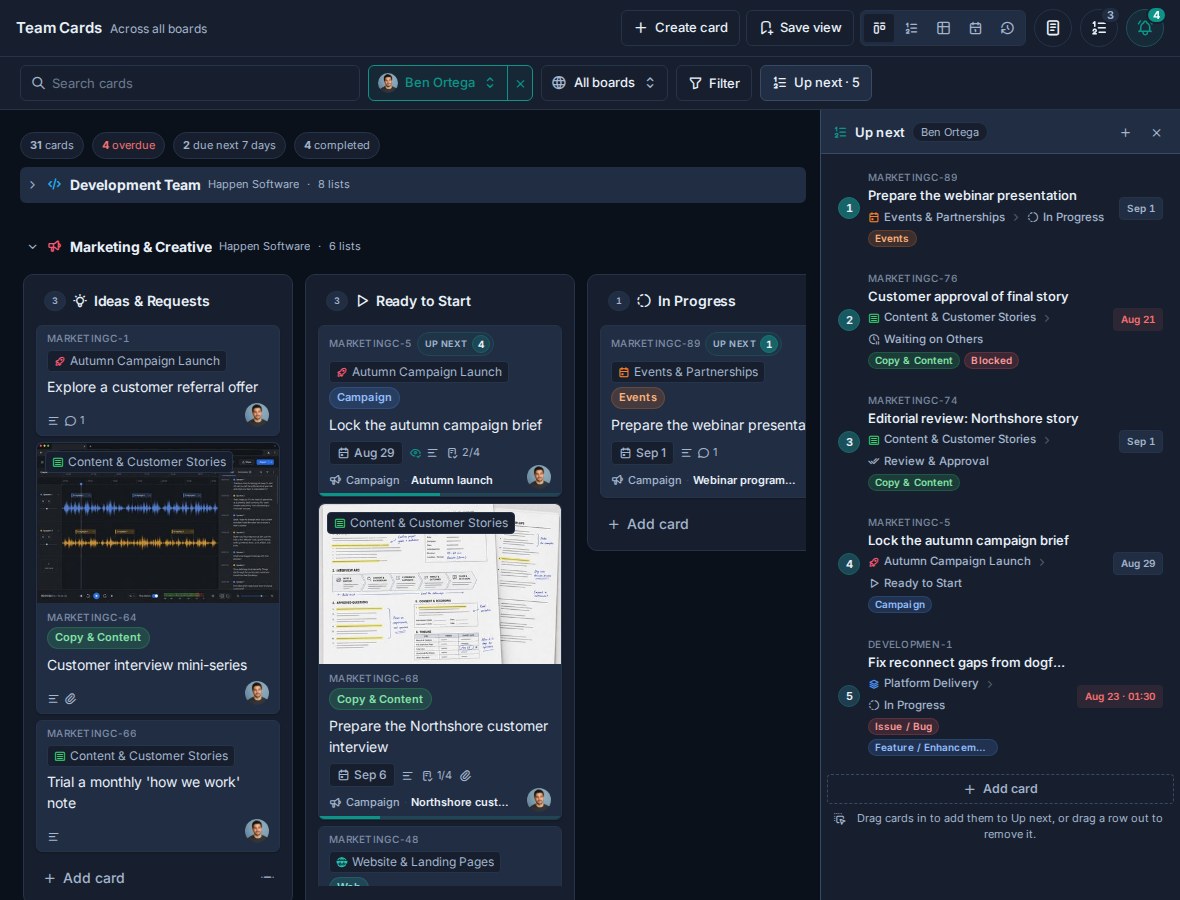The height and width of the screenshot is (900, 1180).
Task: Switch to the calendar view icon
Action: pyautogui.click(x=975, y=28)
